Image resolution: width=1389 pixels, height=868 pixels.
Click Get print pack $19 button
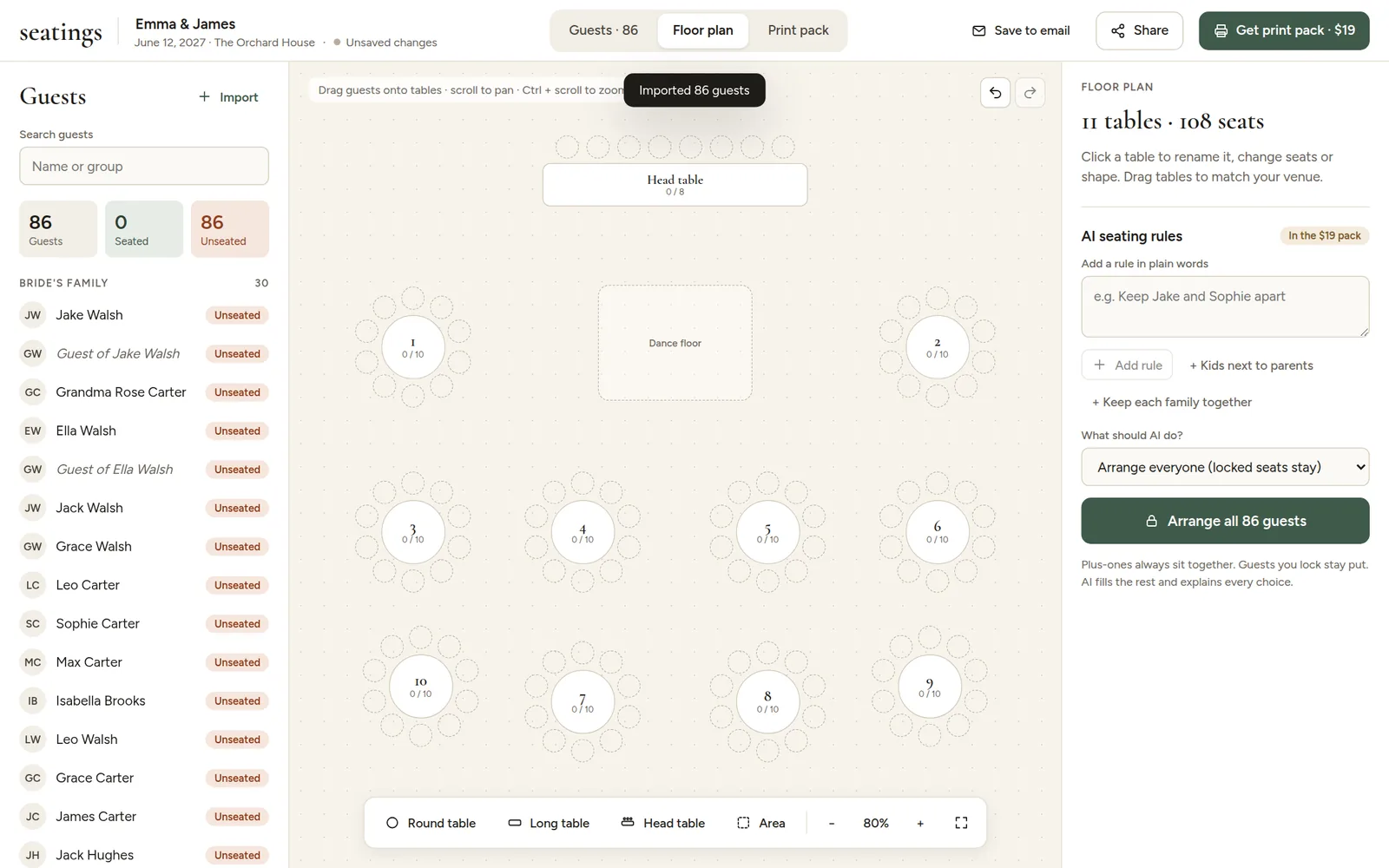coord(1284,30)
